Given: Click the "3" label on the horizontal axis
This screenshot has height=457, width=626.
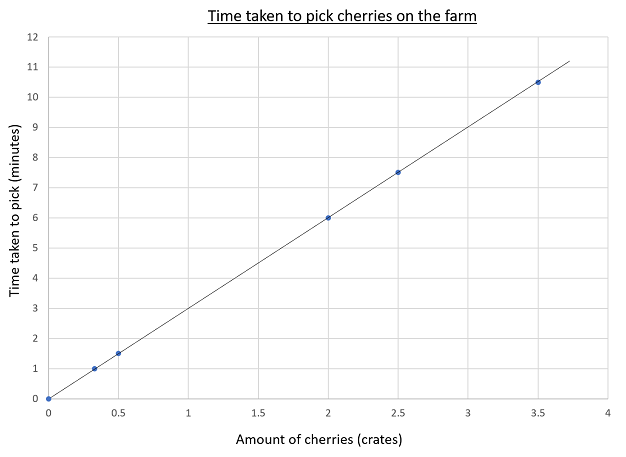Looking at the screenshot, I should click(468, 412).
